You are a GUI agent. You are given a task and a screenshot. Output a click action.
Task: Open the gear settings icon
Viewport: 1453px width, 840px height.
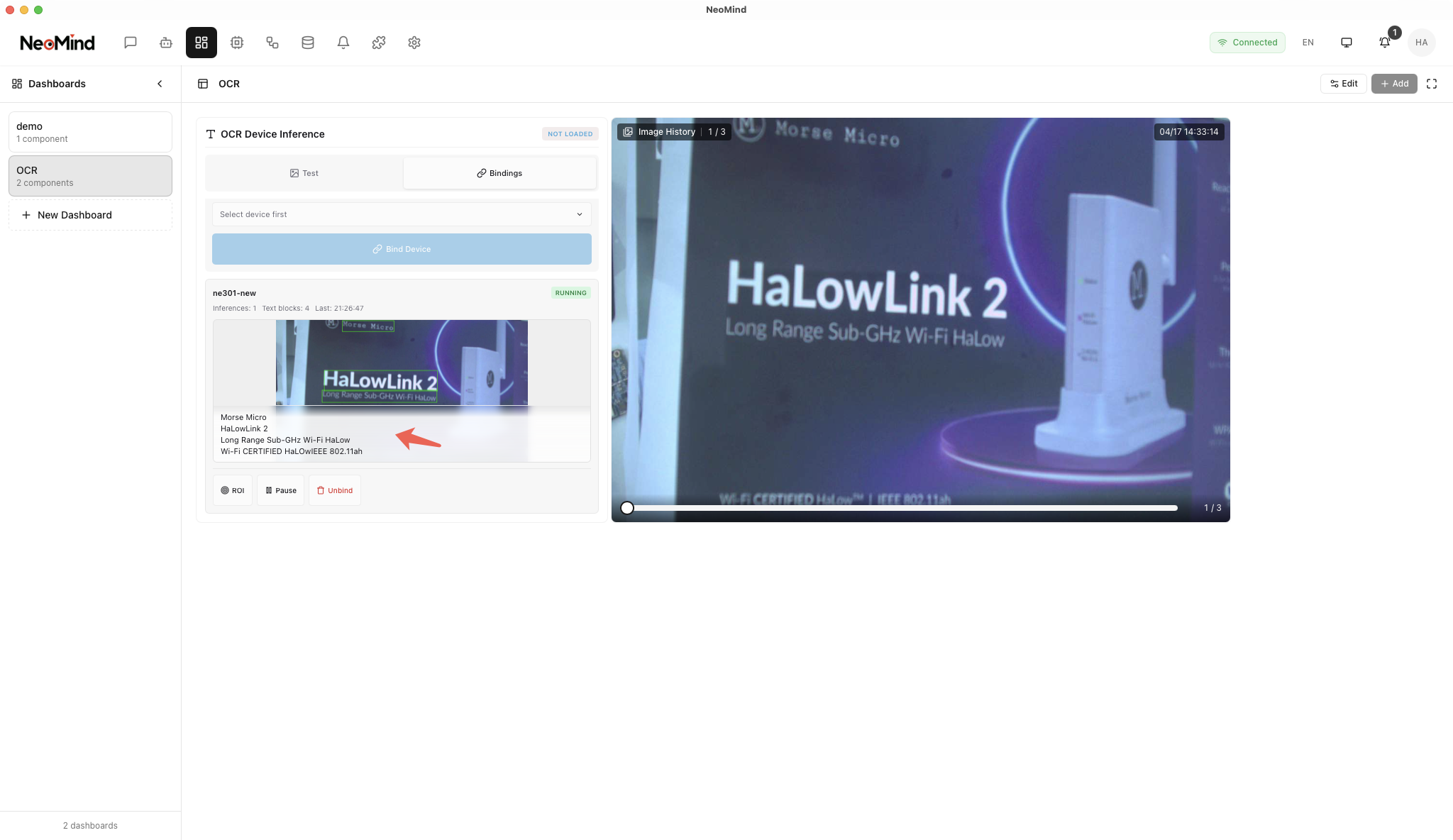pyautogui.click(x=414, y=43)
